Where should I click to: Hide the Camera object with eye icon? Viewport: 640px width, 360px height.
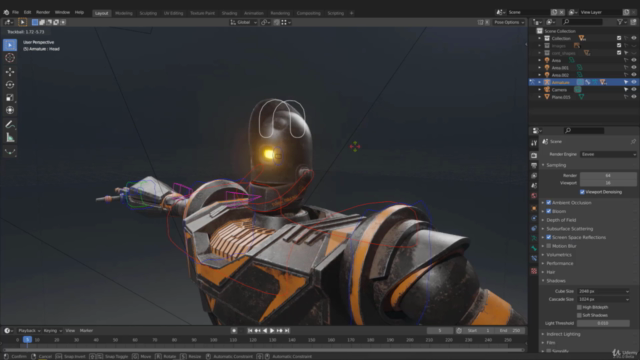coord(633,89)
